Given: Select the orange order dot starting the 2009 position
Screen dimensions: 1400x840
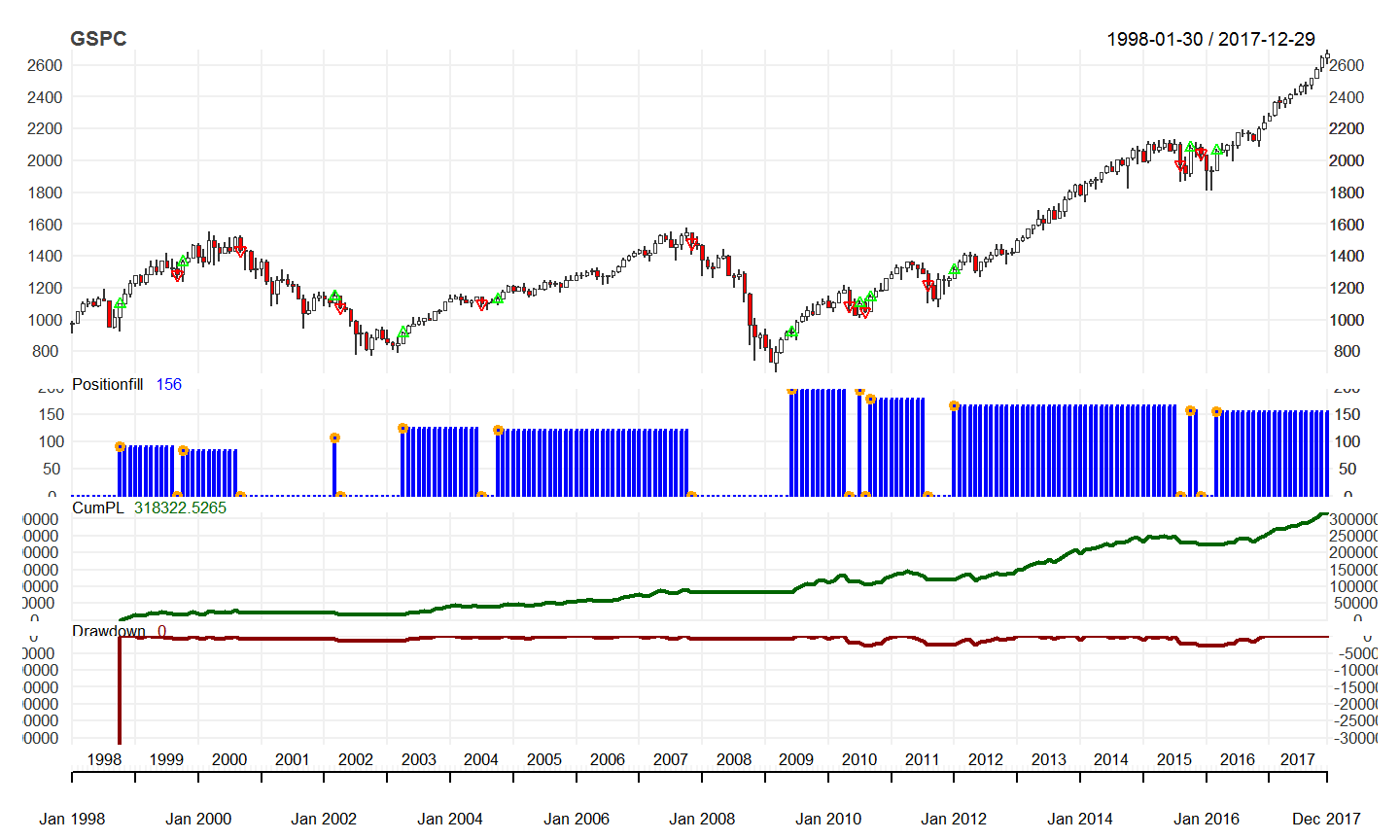Looking at the screenshot, I should pyautogui.click(x=790, y=391).
